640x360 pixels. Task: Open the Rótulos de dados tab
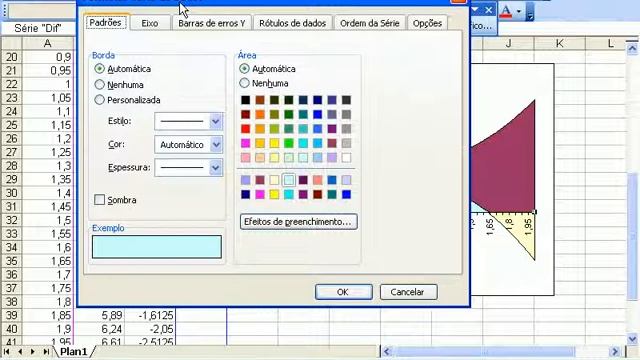[x=292, y=23]
